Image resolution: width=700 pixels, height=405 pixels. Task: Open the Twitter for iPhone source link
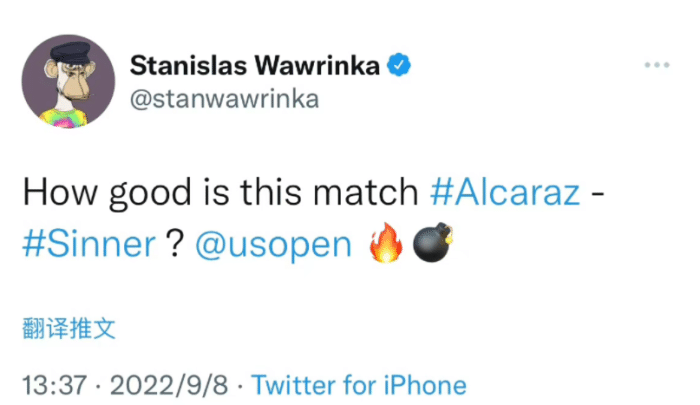click(x=358, y=385)
